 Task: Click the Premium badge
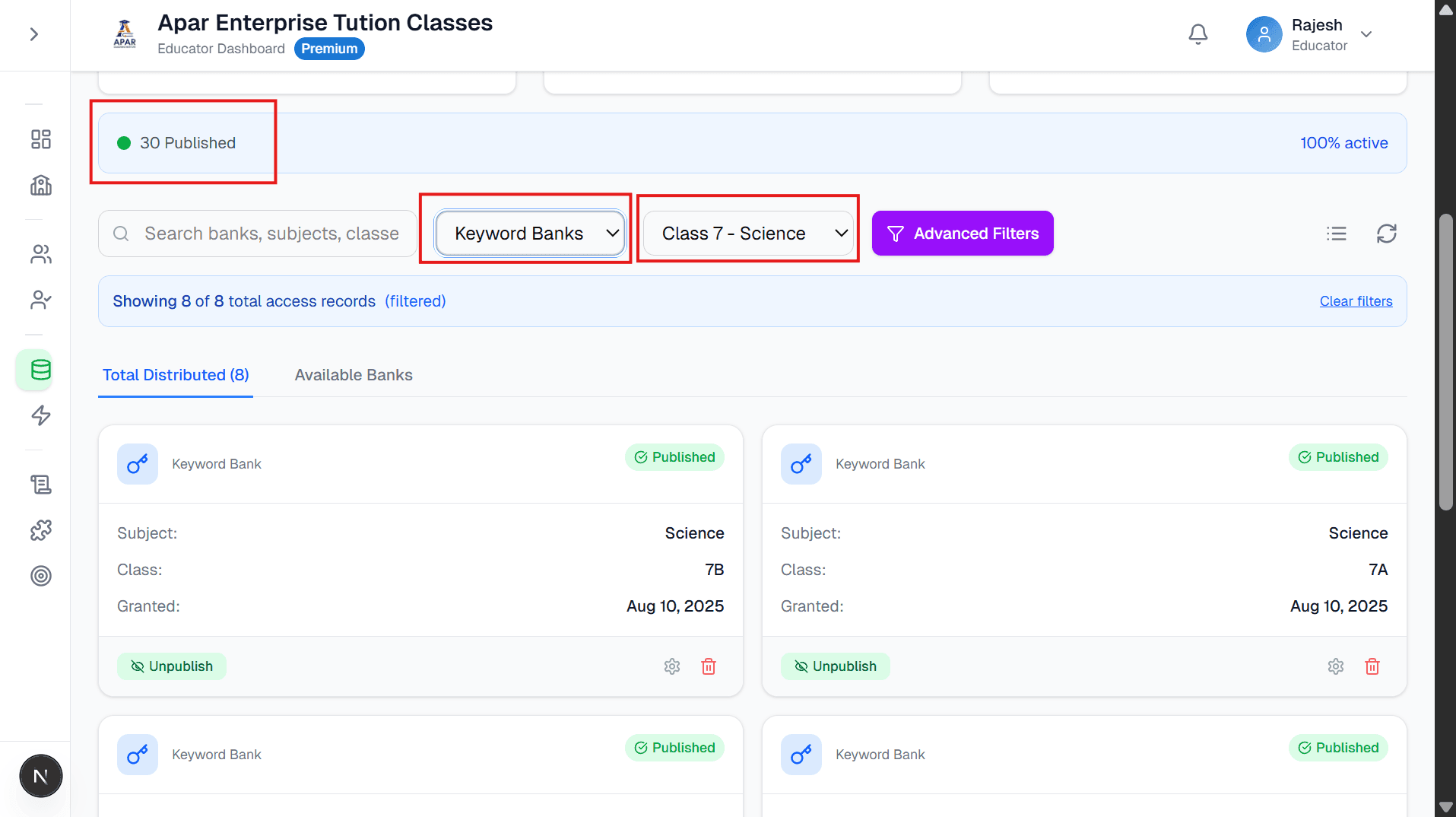[329, 49]
